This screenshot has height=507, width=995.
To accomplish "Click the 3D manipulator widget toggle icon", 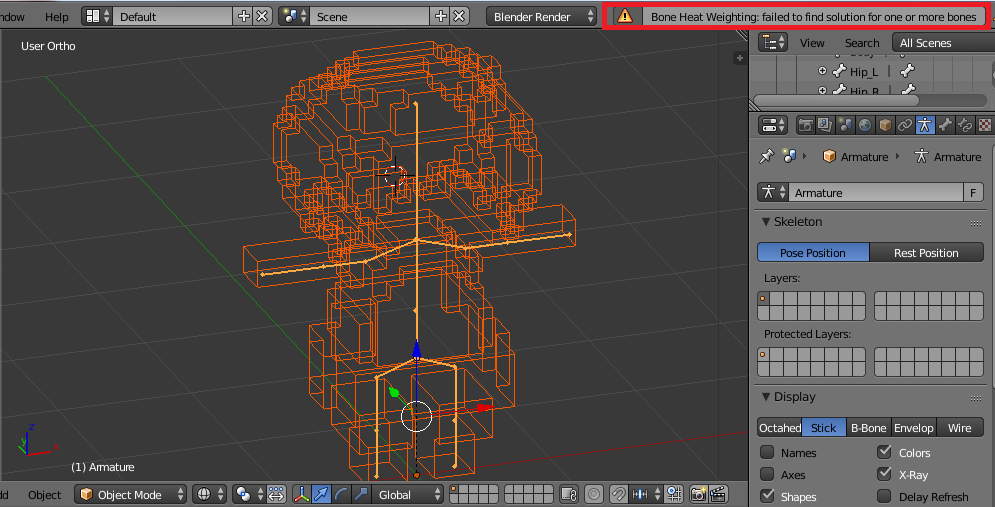I will pos(302,494).
